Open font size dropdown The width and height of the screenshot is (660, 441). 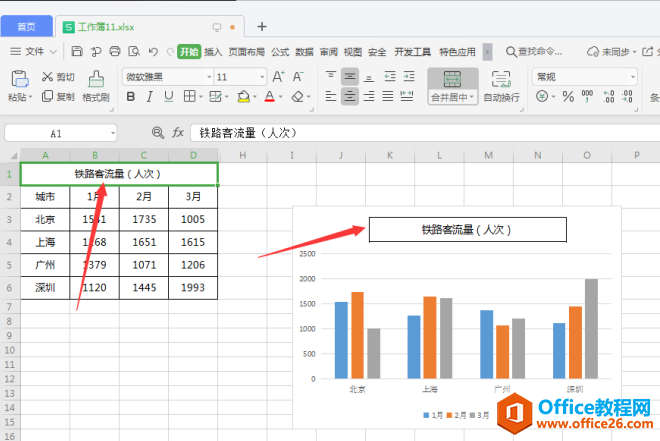tap(262, 77)
